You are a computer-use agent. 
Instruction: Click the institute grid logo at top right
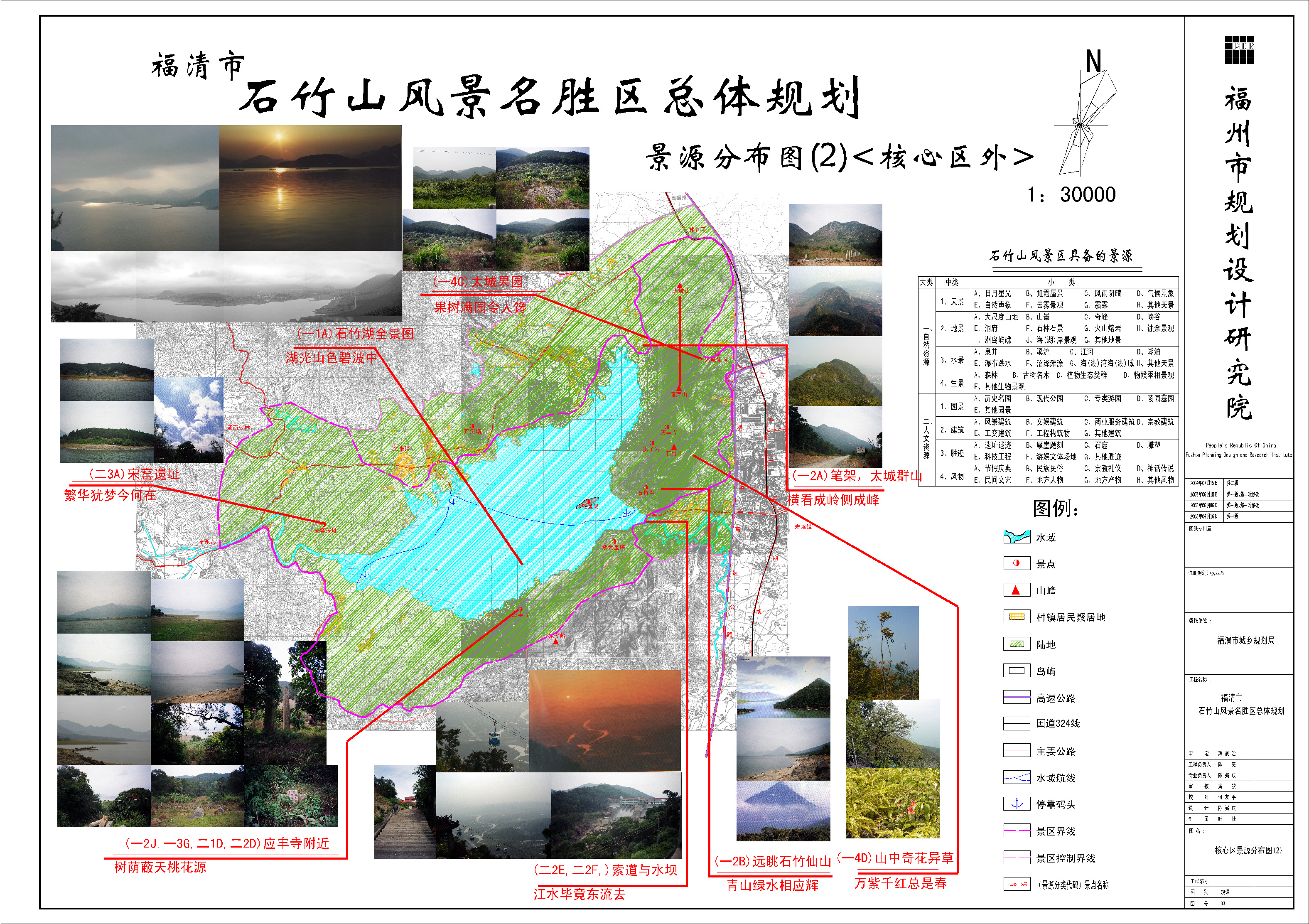[x=1240, y=50]
